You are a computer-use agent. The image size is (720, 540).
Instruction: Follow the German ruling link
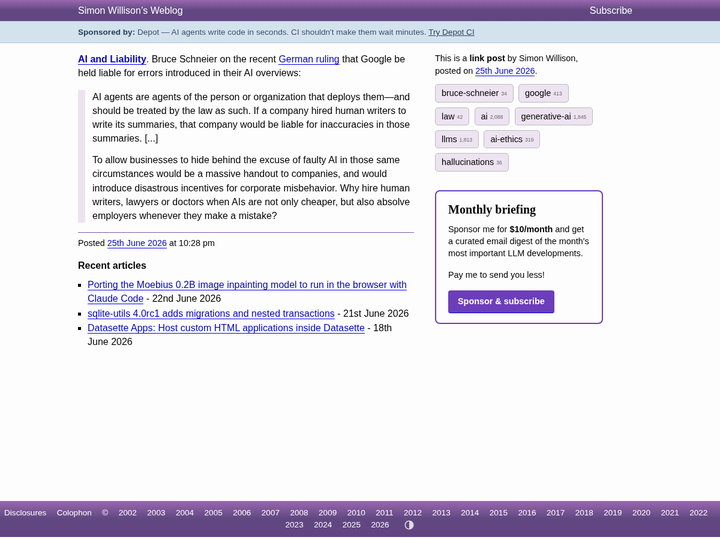309,59
